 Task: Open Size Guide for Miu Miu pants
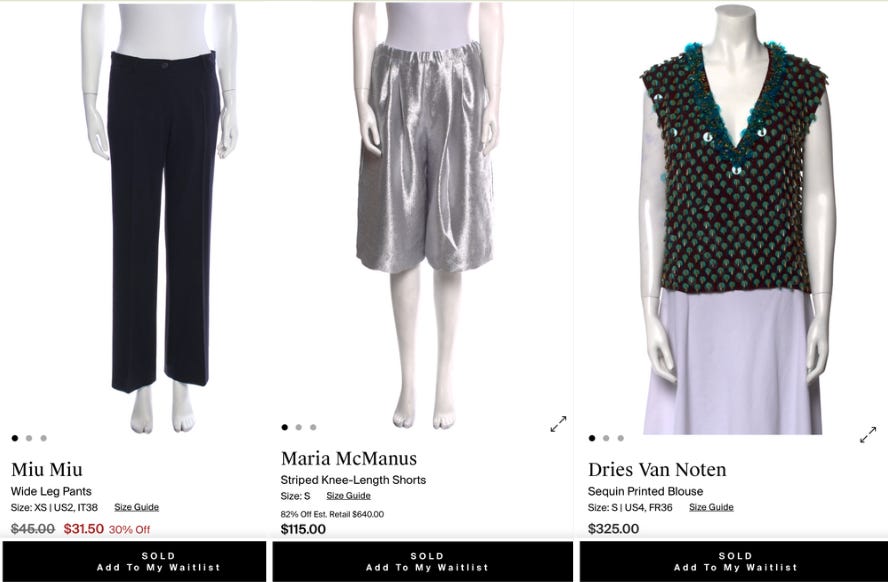tap(136, 507)
